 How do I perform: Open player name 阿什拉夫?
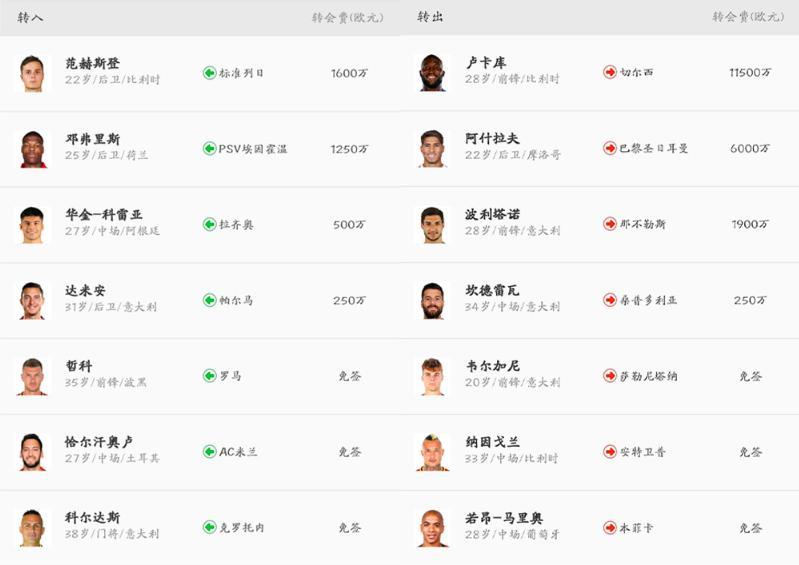[x=492, y=139]
